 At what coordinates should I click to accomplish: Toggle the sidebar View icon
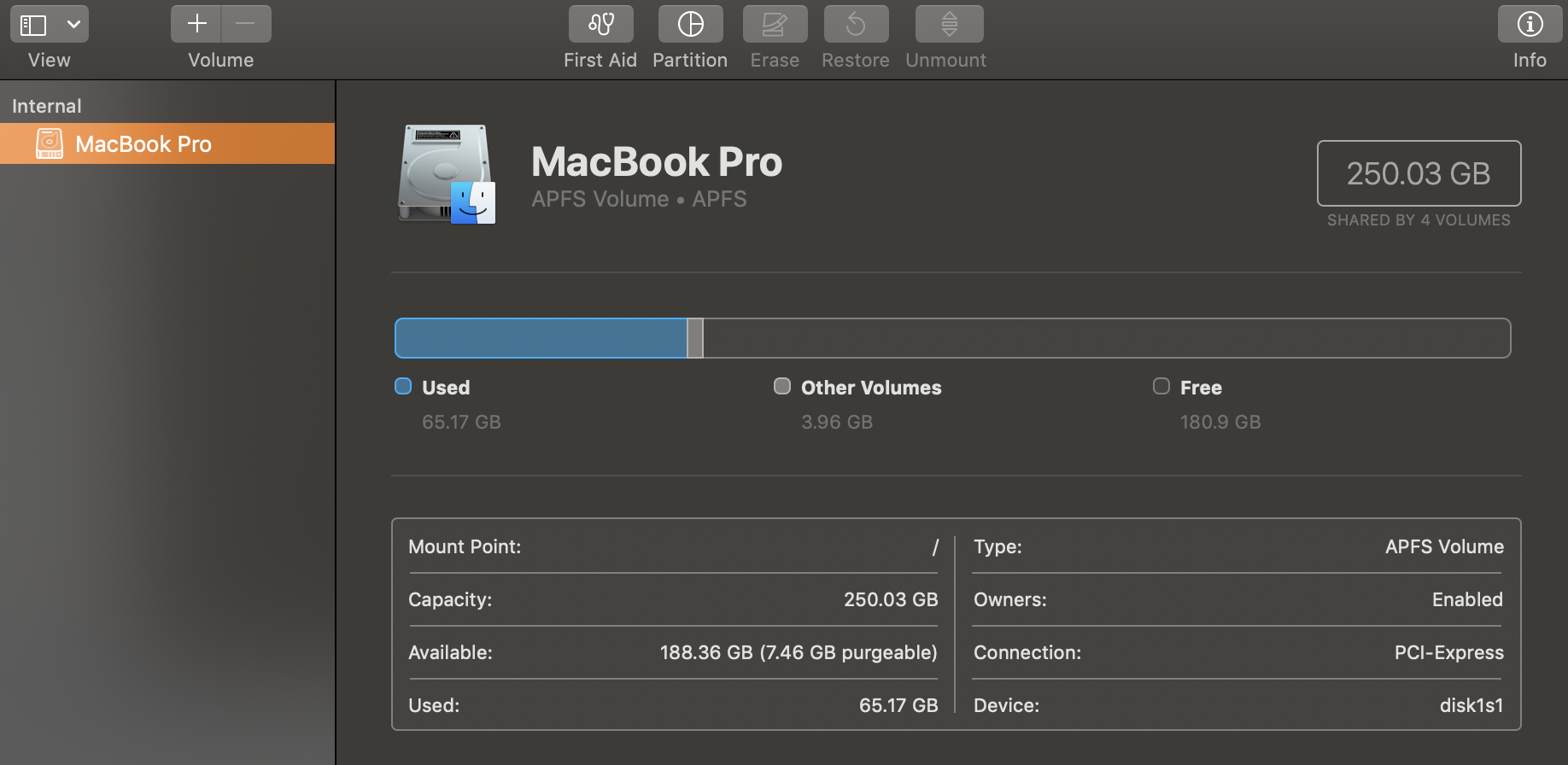33,25
